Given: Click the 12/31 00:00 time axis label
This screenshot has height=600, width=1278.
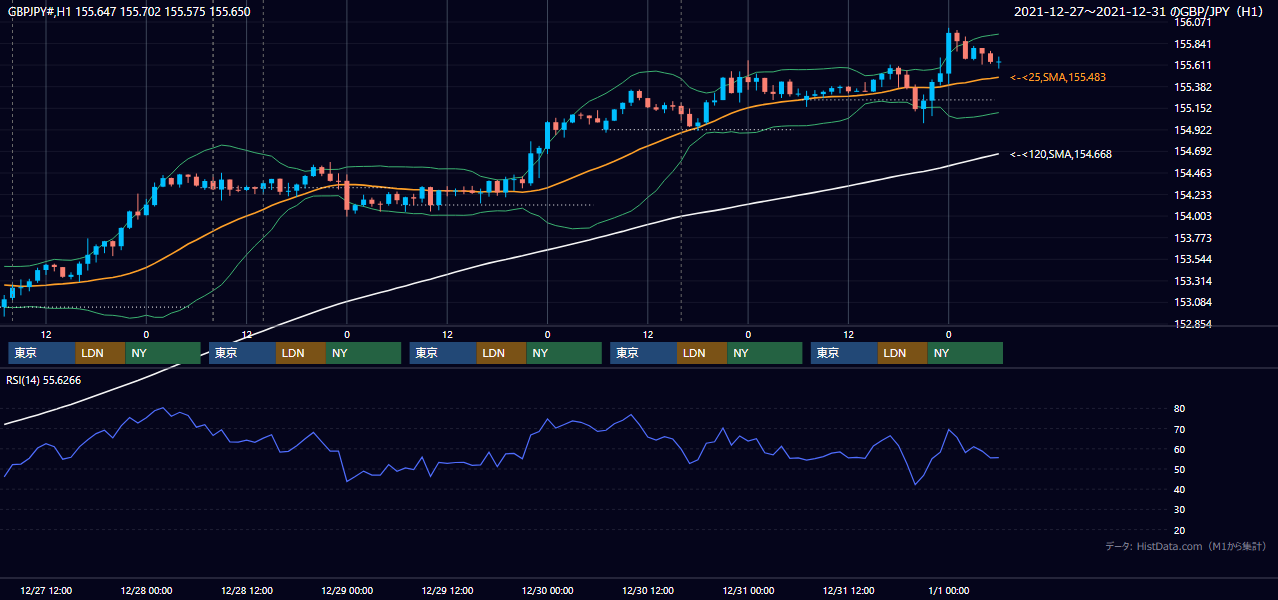Looking at the screenshot, I should pyautogui.click(x=748, y=591).
